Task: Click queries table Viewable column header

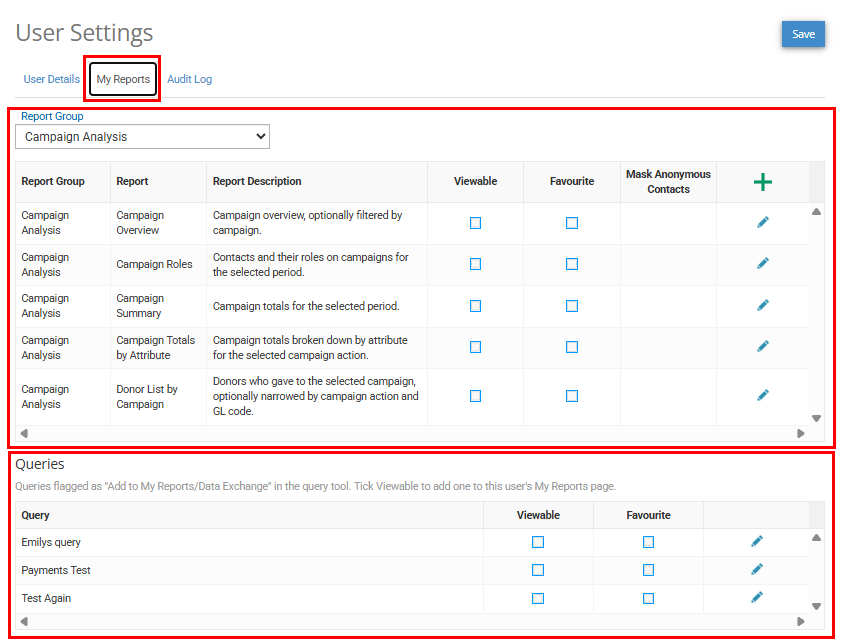Action: (x=538, y=515)
